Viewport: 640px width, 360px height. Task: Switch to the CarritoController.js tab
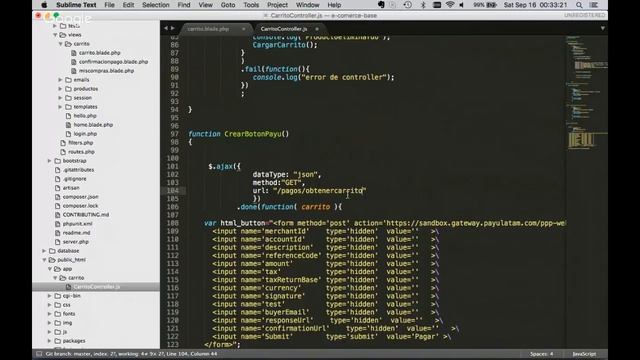pos(284,29)
